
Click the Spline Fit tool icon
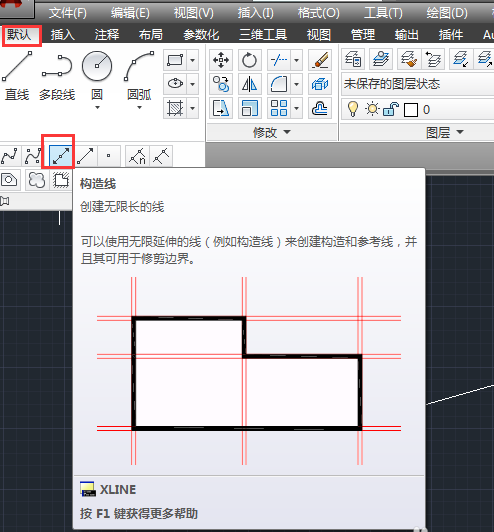click(10, 156)
